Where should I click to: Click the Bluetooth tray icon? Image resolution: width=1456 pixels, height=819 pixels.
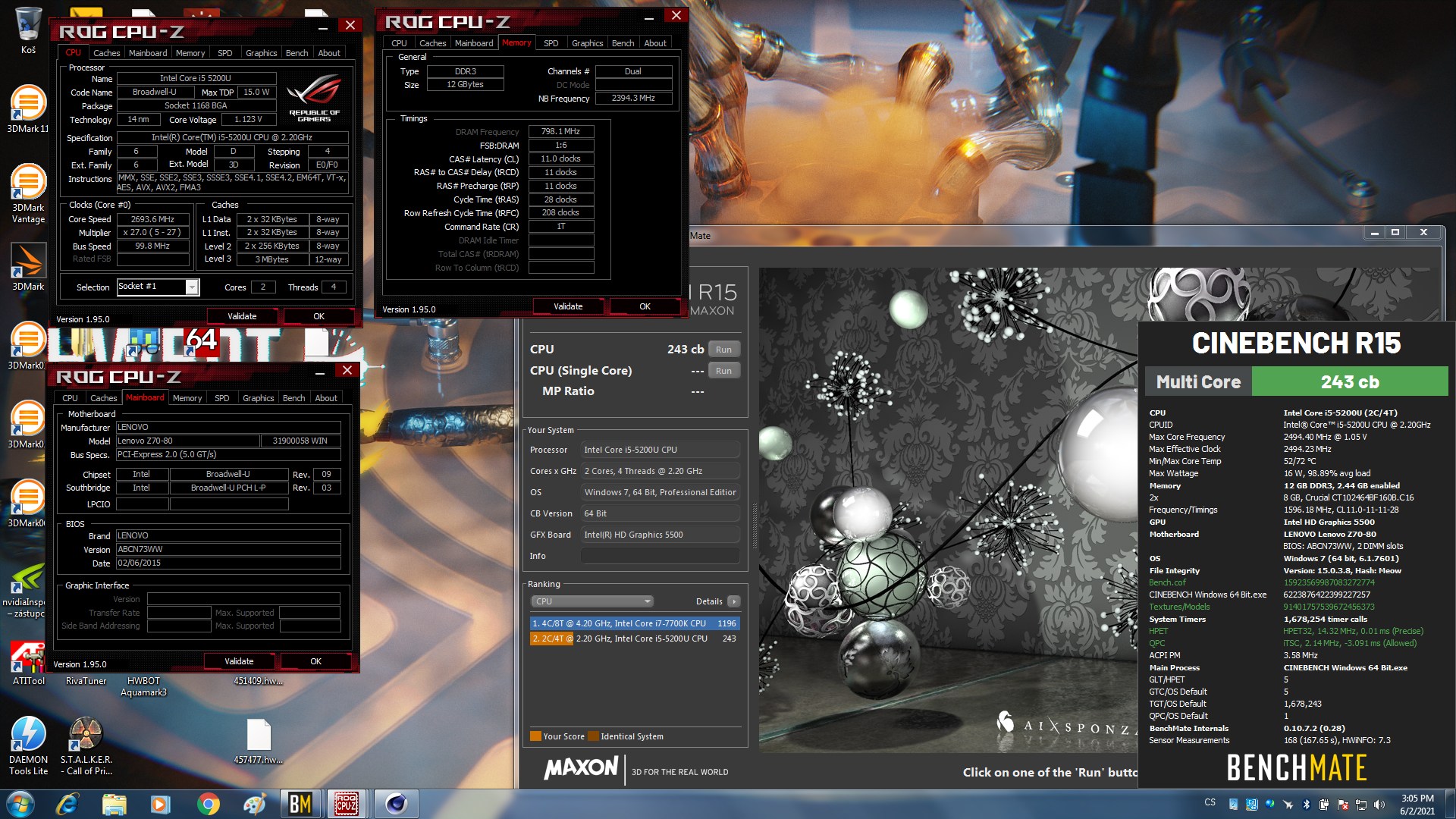(x=1307, y=805)
